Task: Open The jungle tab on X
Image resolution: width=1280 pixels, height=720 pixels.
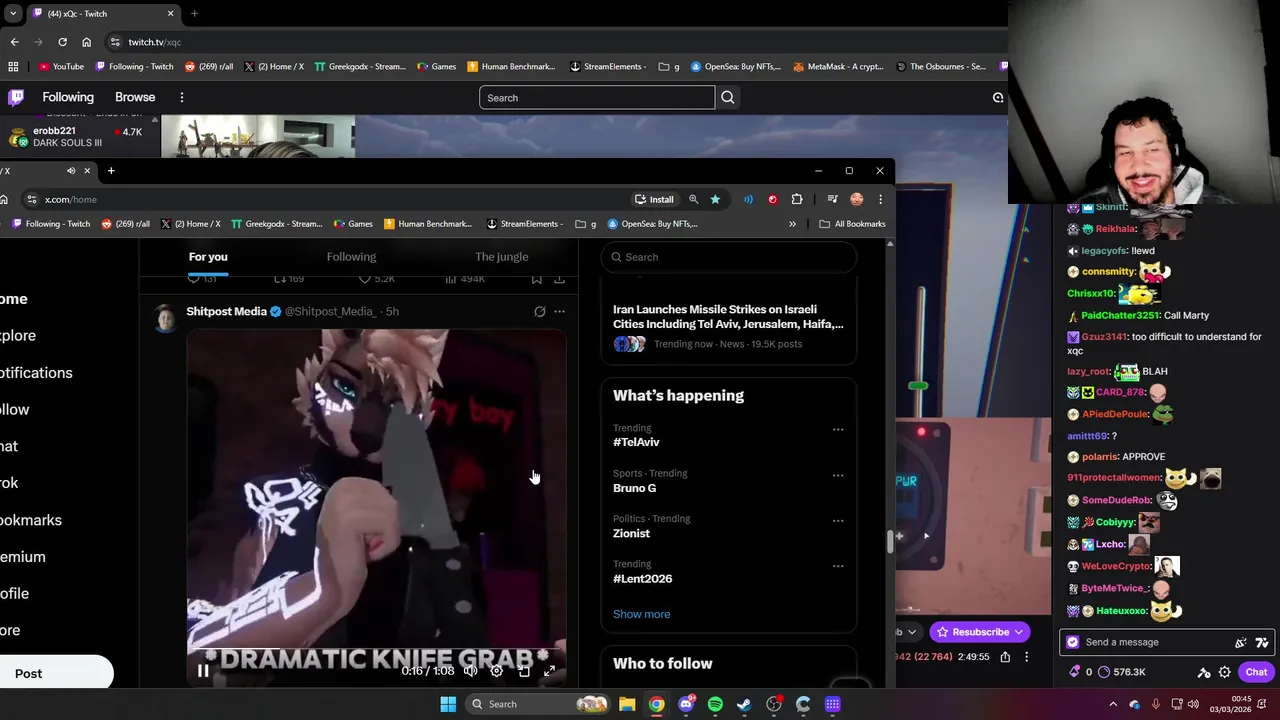Action: coord(501,257)
